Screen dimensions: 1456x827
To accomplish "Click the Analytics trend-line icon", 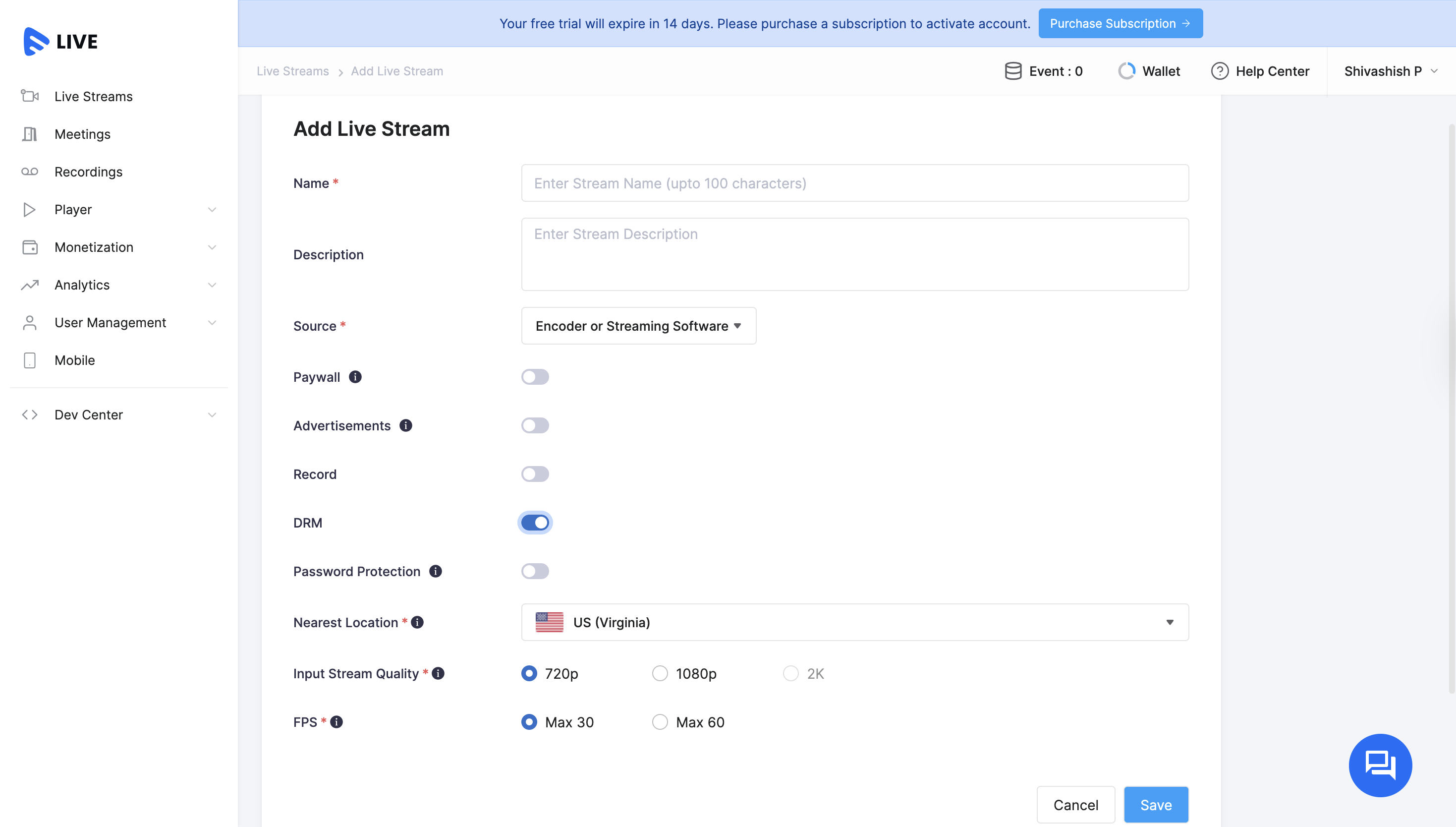I will (30, 285).
